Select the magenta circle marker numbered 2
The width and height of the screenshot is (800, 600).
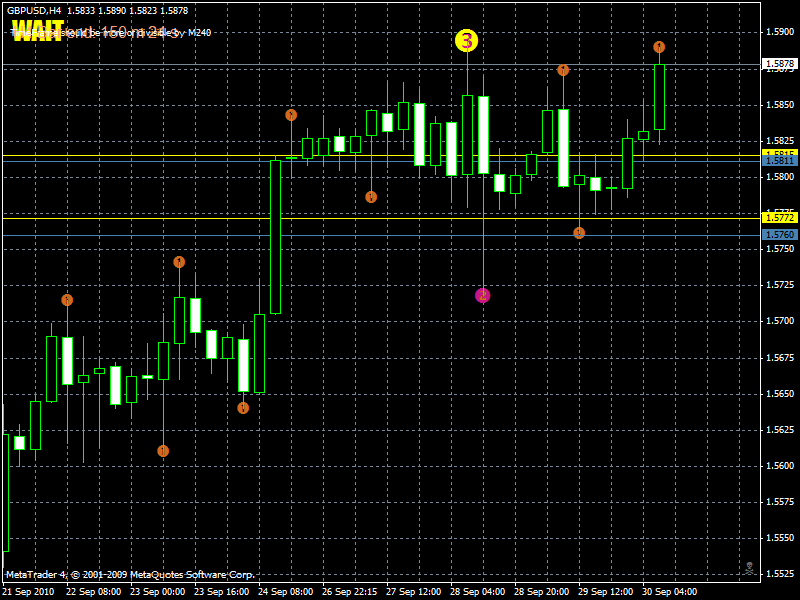tap(483, 295)
